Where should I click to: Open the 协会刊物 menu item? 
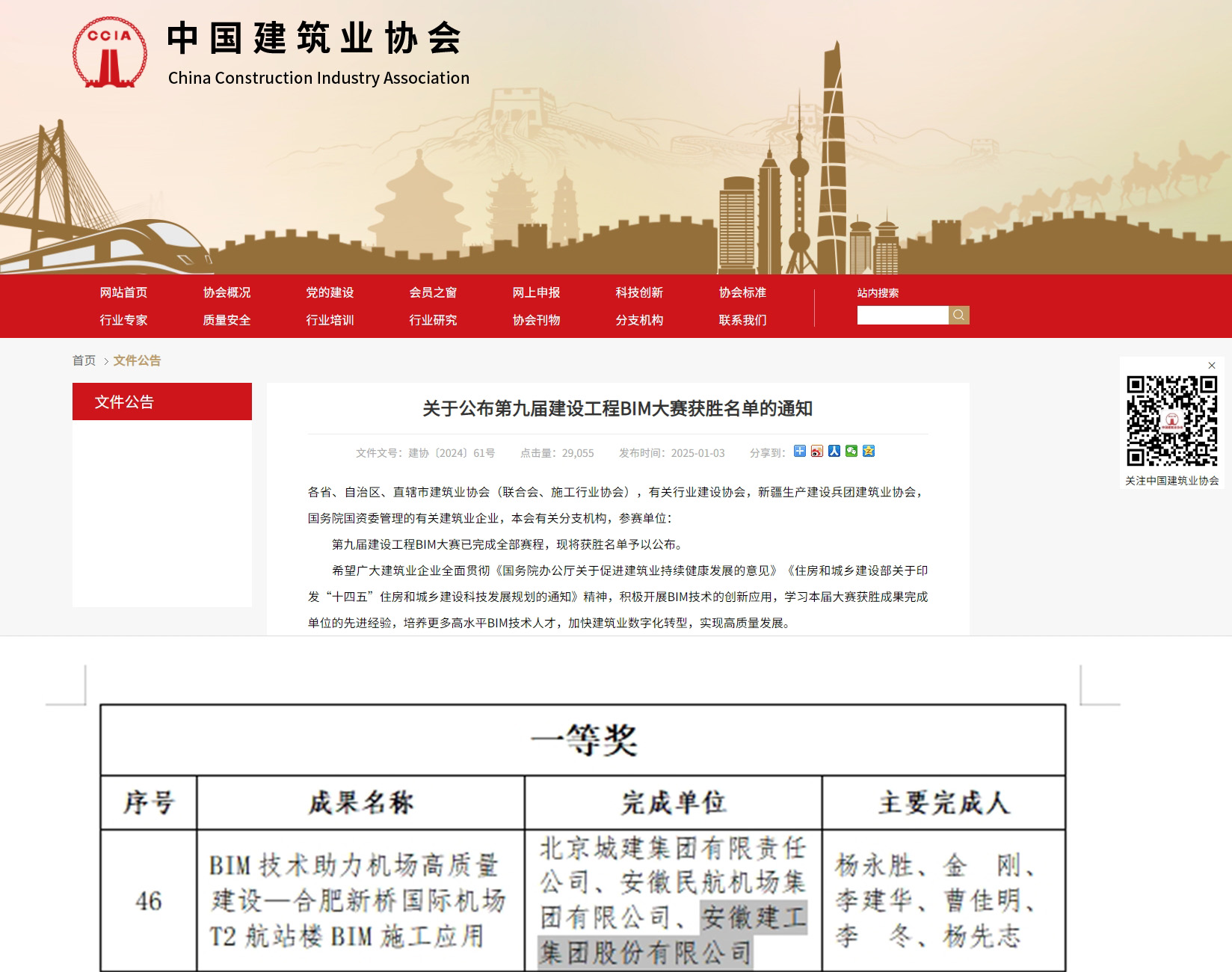[x=537, y=320]
